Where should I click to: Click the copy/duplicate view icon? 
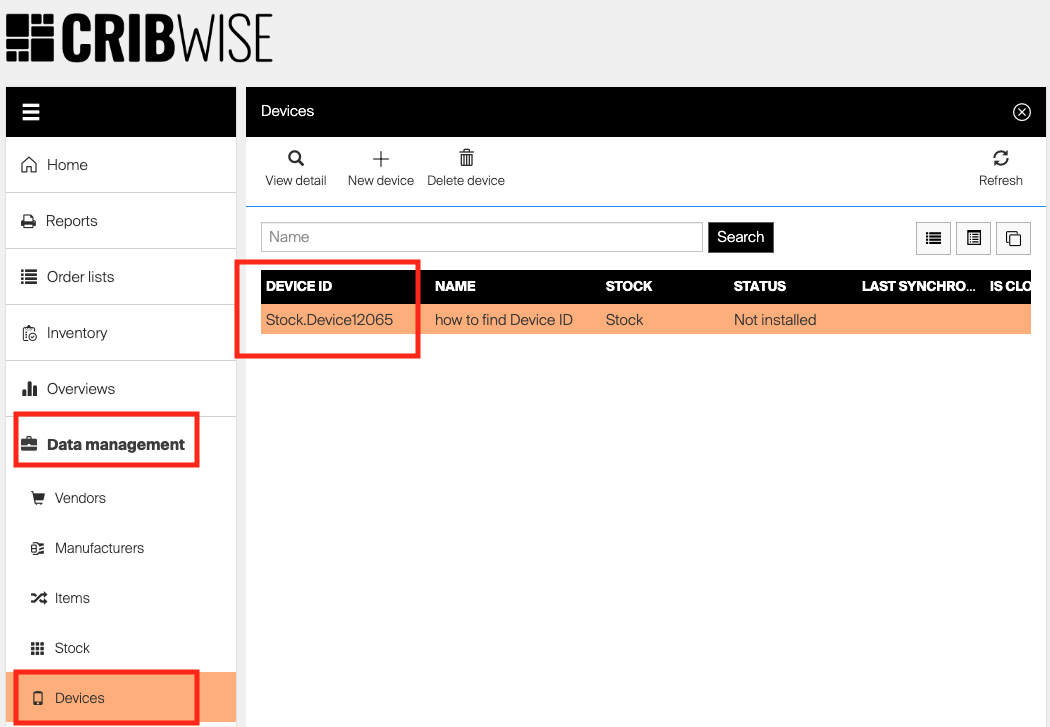coord(1013,238)
